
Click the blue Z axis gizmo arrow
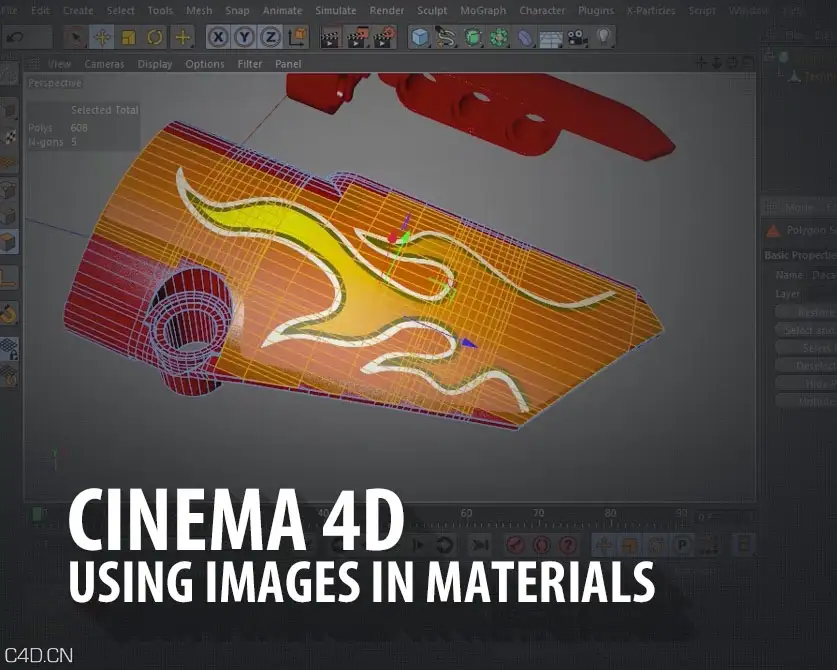pos(468,343)
